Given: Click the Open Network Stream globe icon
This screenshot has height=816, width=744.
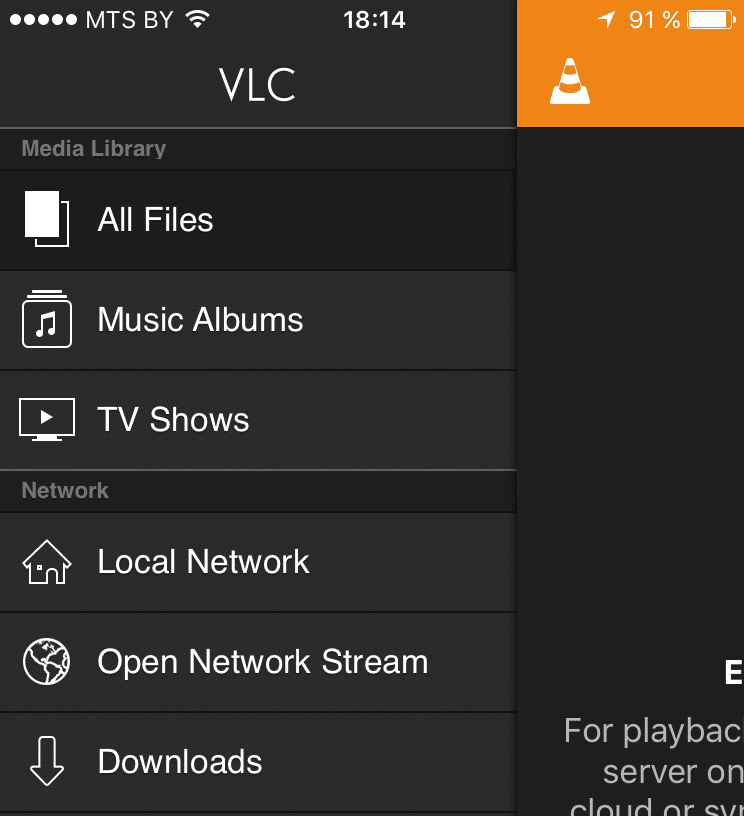Looking at the screenshot, I should 46,662.
